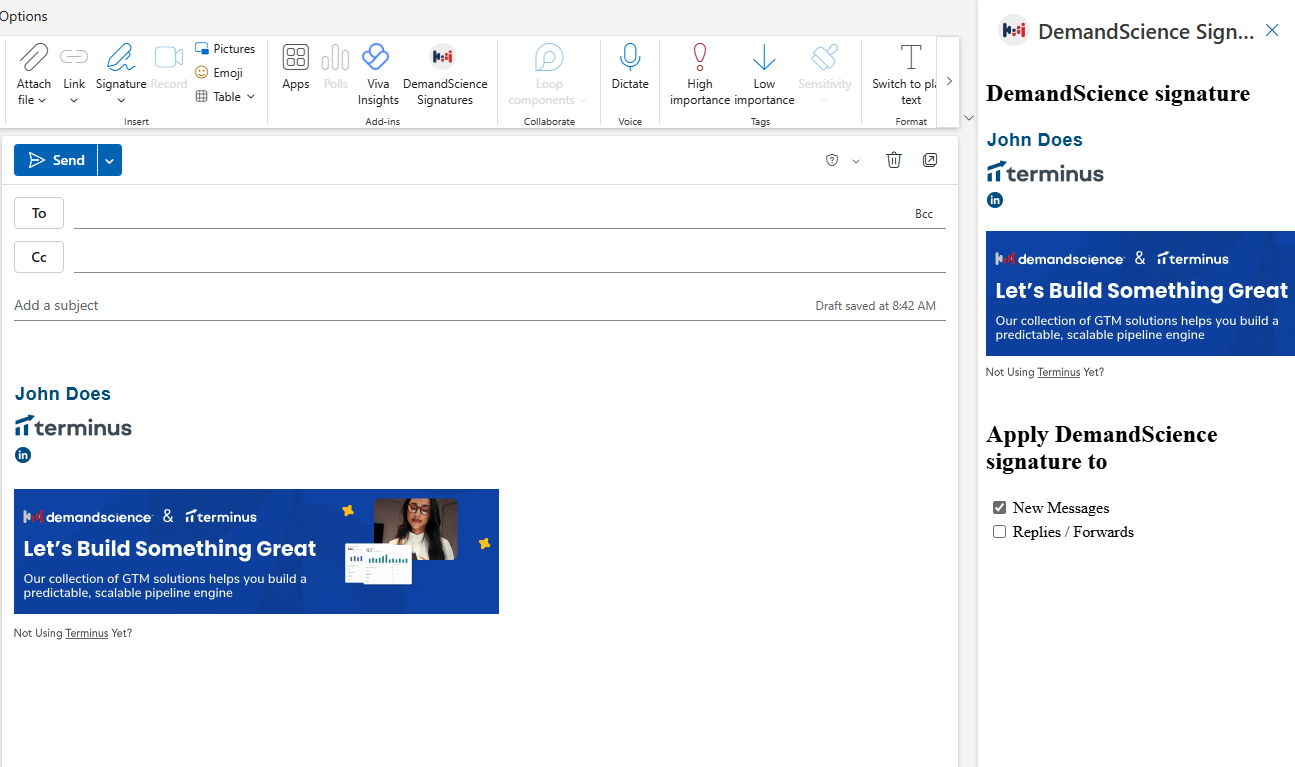This screenshot has height=767, width=1295.
Task: Click the shield help icon in message toolbar
Action: [x=832, y=160]
